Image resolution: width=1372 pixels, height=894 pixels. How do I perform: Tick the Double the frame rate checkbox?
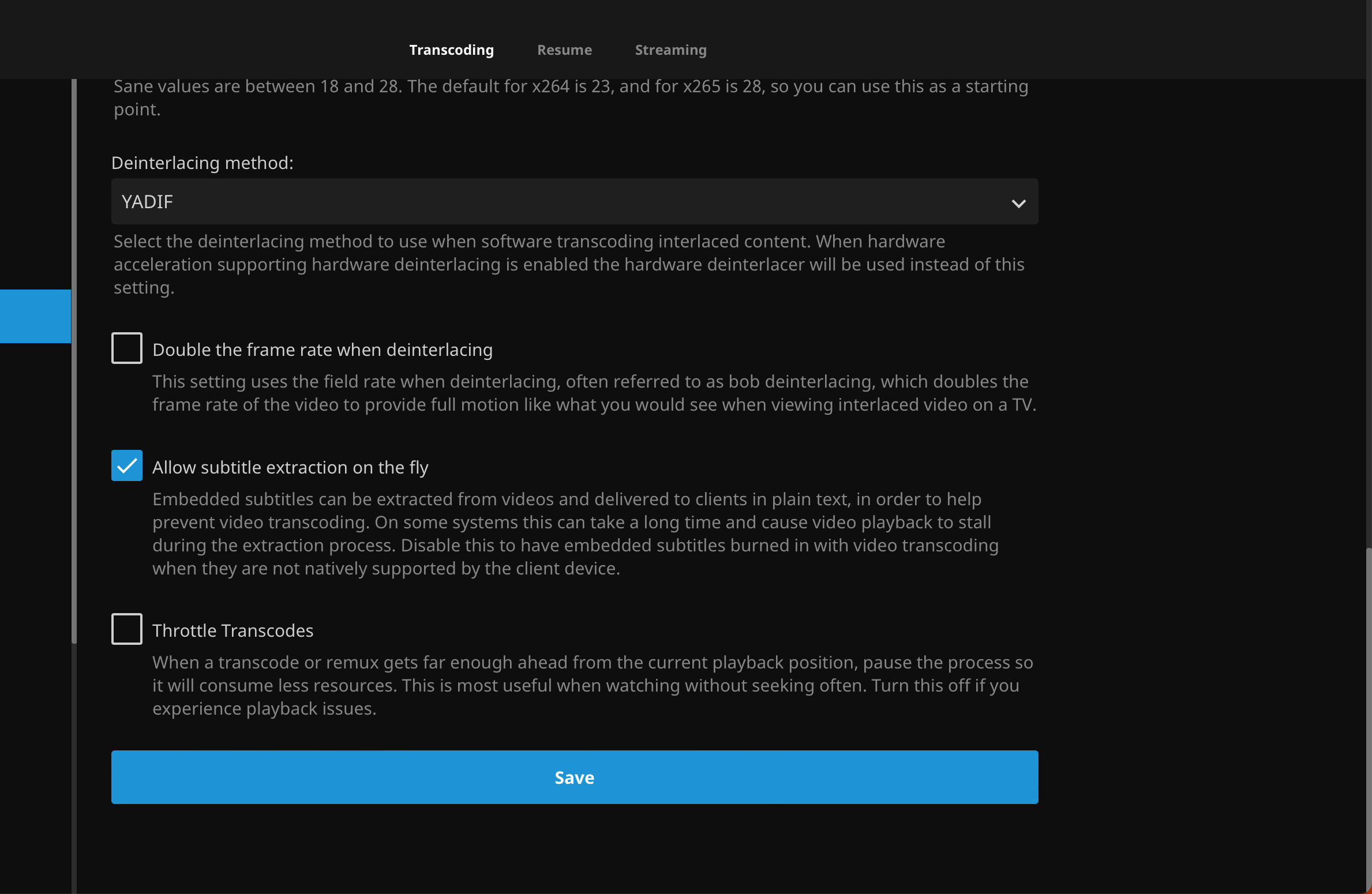click(127, 348)
